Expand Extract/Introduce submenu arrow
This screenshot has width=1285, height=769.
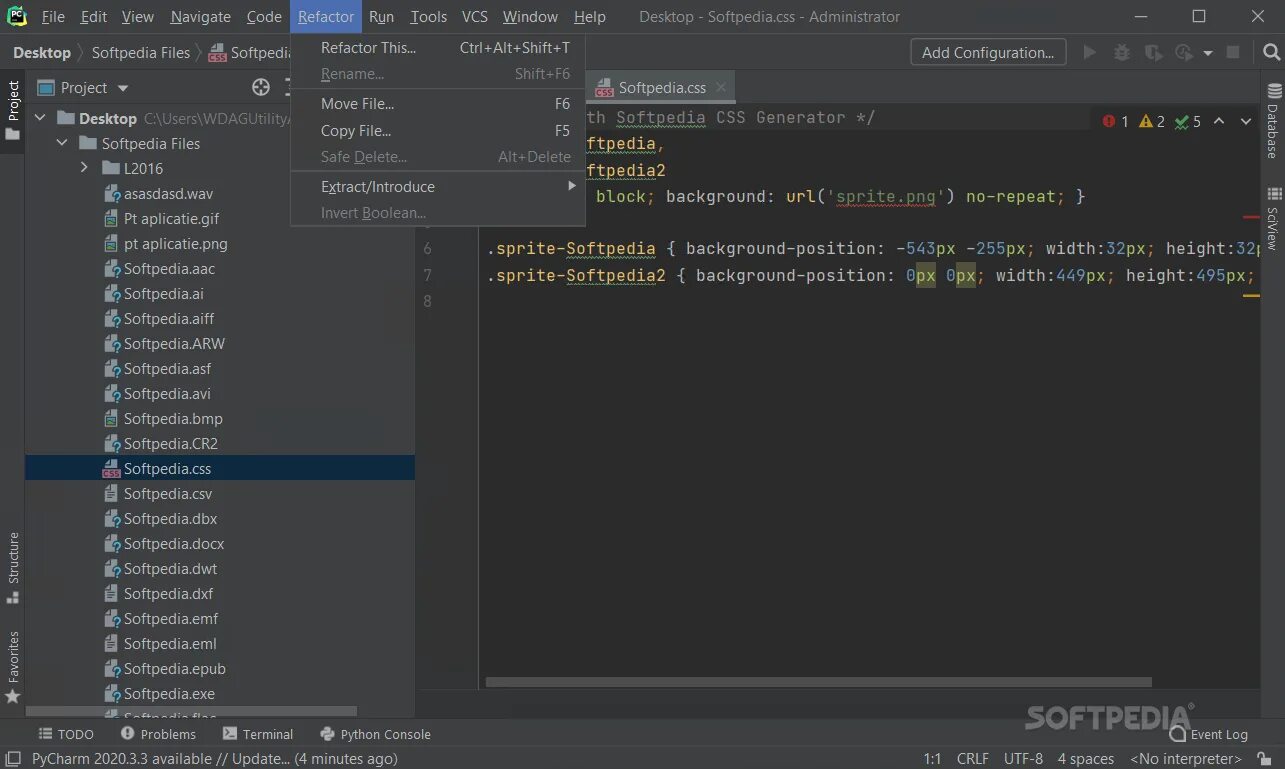point(572,186)
